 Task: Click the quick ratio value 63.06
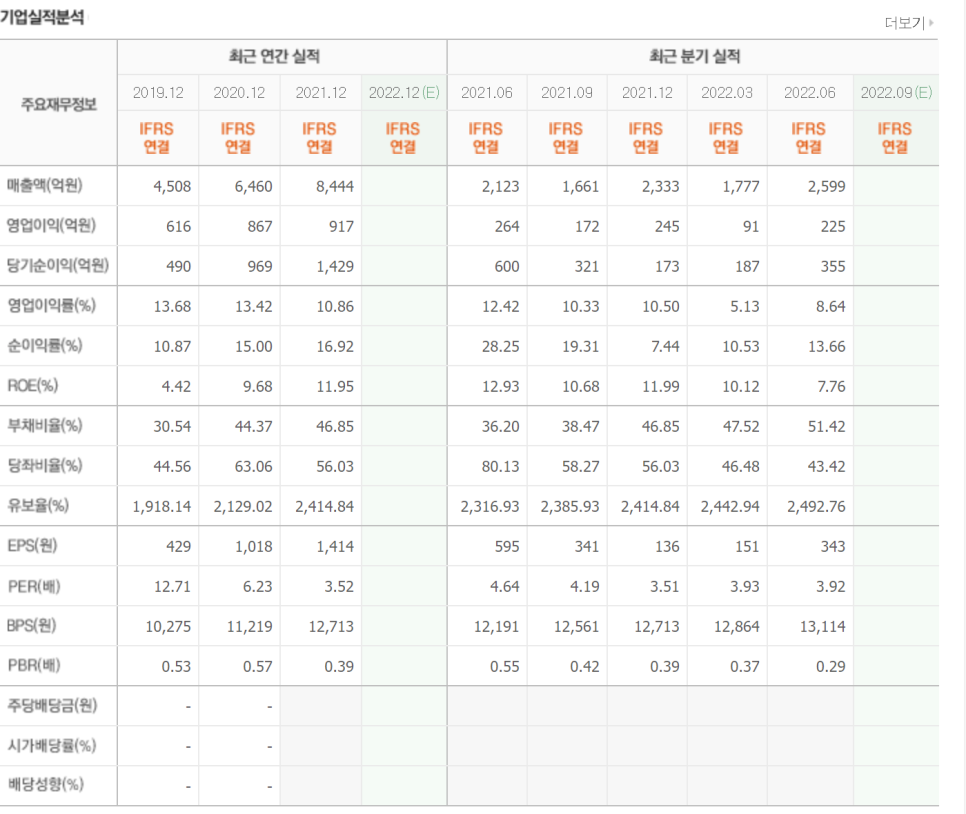click(253, 467)
